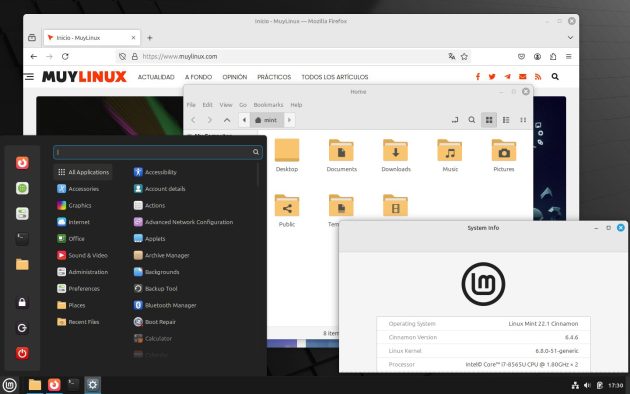Screen dimensions: 630x394
Task: Go to PRÁCTICOS section on MuyLinux
Action: pos(274,77)
